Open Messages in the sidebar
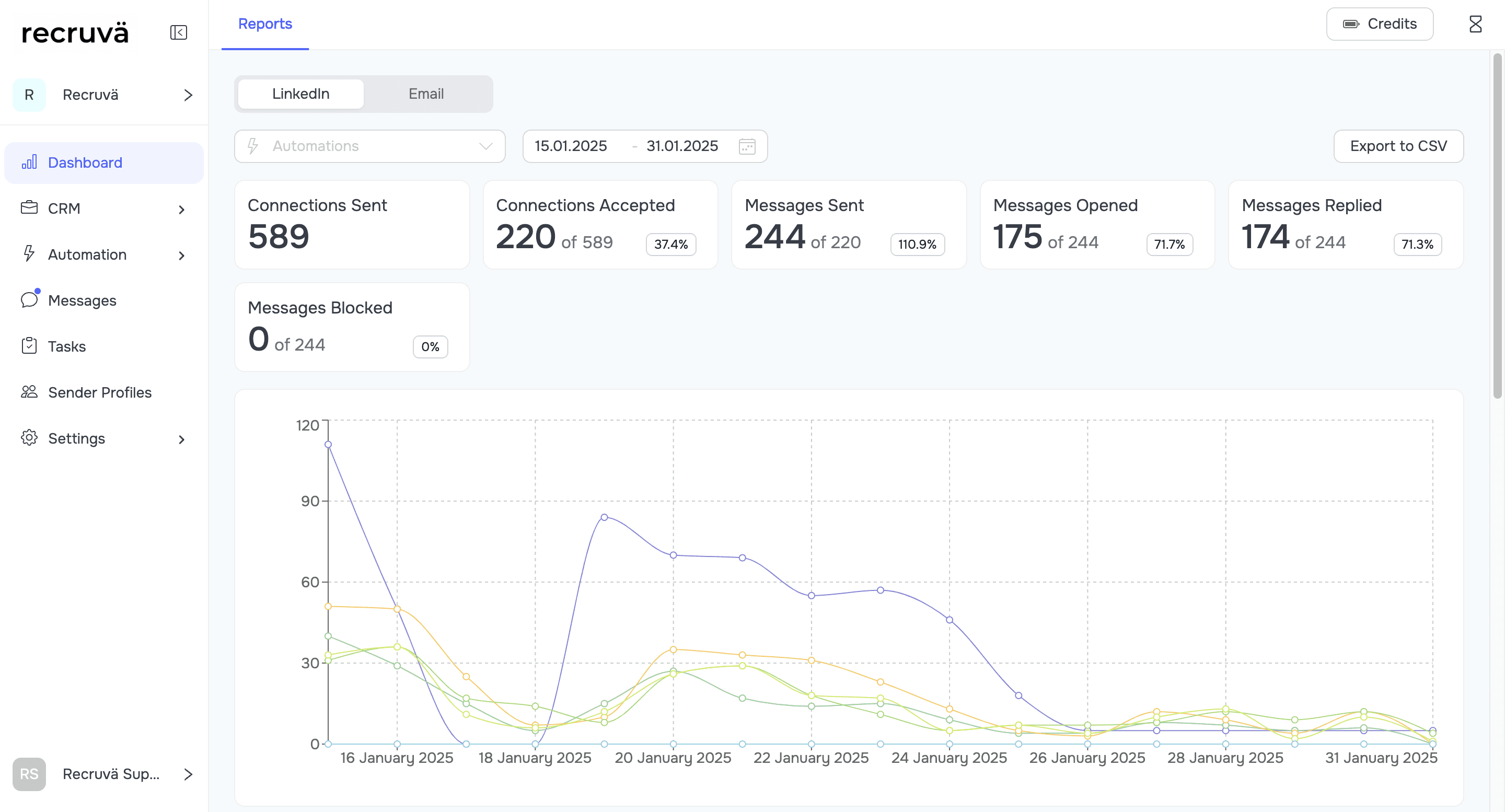This screenshot has width=1505, height=812. click(104, 300)
